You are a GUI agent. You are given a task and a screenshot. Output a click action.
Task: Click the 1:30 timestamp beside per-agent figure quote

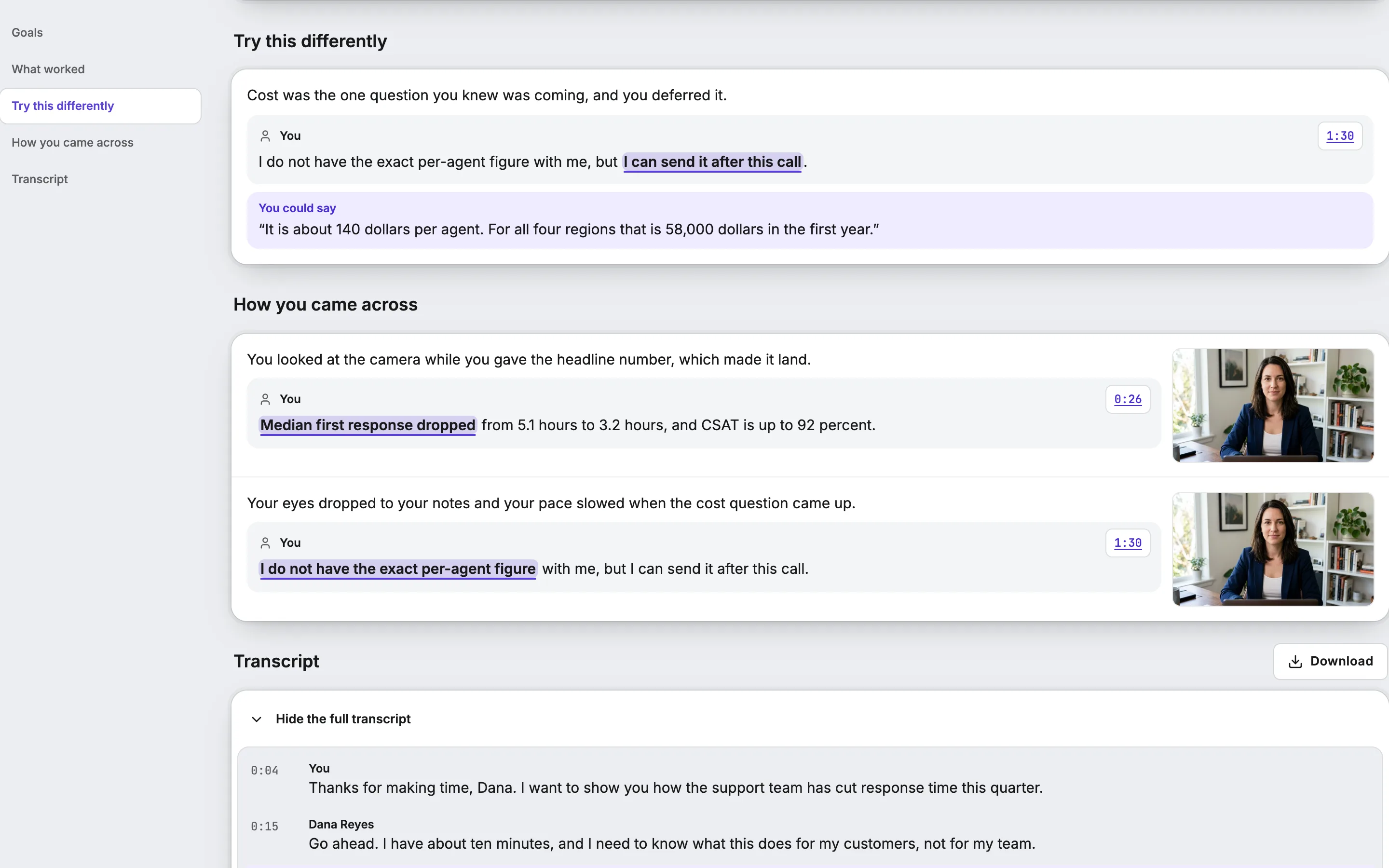1127,542
